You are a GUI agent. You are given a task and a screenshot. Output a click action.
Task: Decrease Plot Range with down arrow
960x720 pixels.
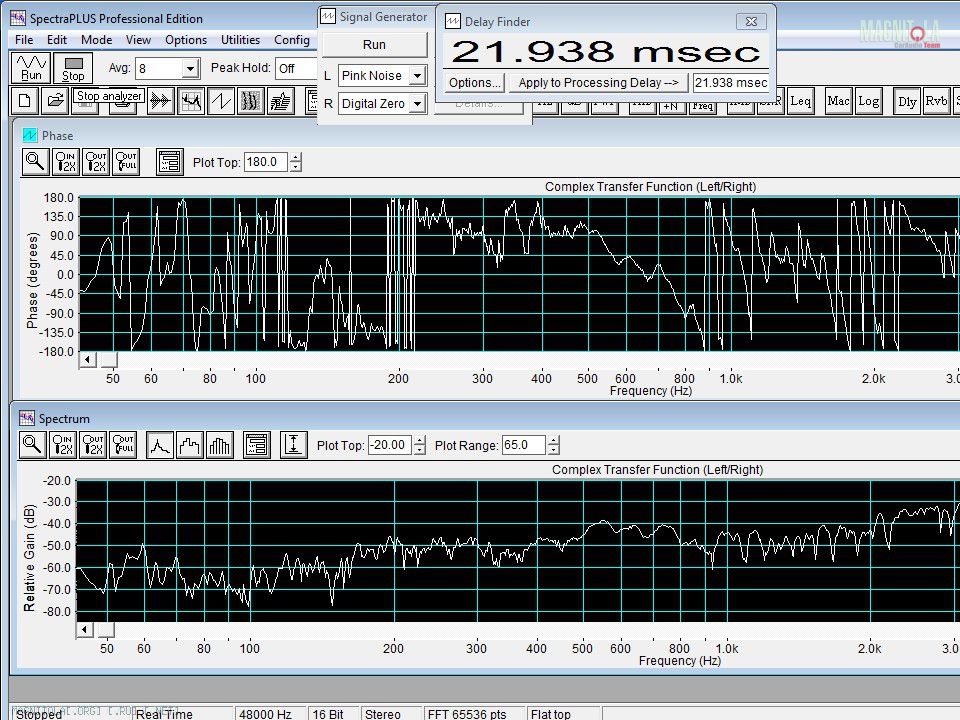[x=553, y=450]
